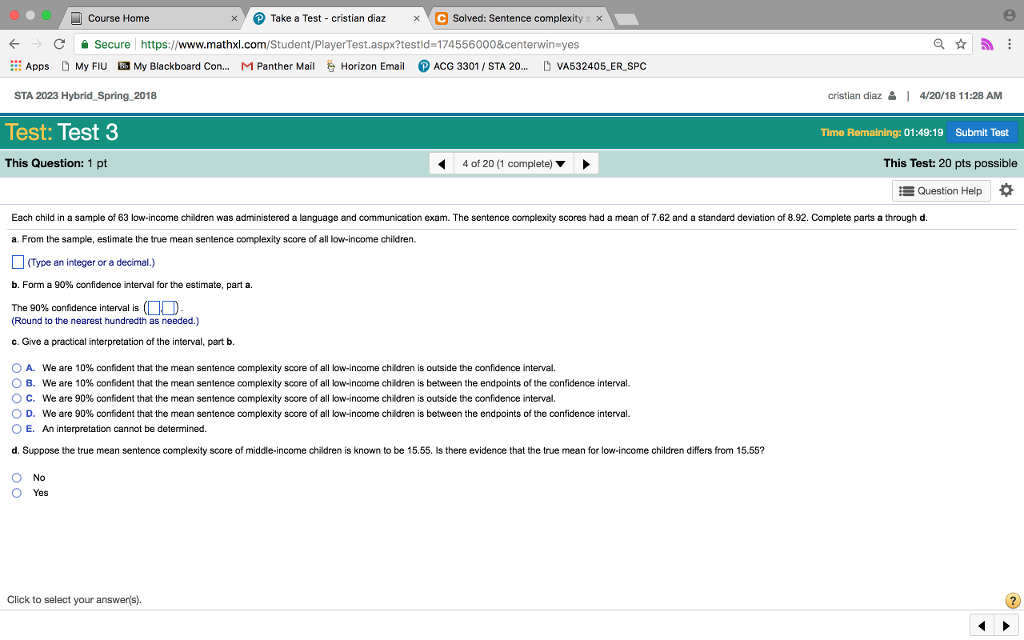The height and width of the screenshot is (640, 1024).
Task: Click the address bar URL
Action: point(360,44)
